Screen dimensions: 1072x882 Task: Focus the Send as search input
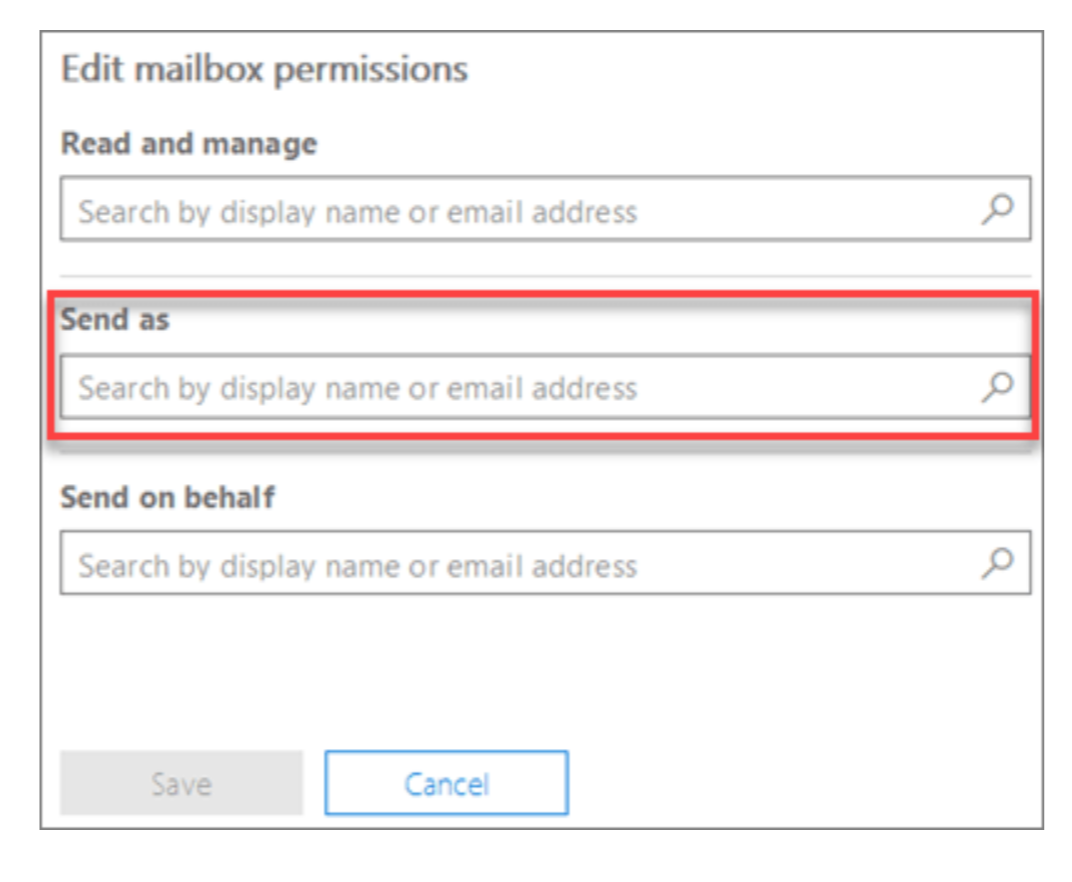545,386
